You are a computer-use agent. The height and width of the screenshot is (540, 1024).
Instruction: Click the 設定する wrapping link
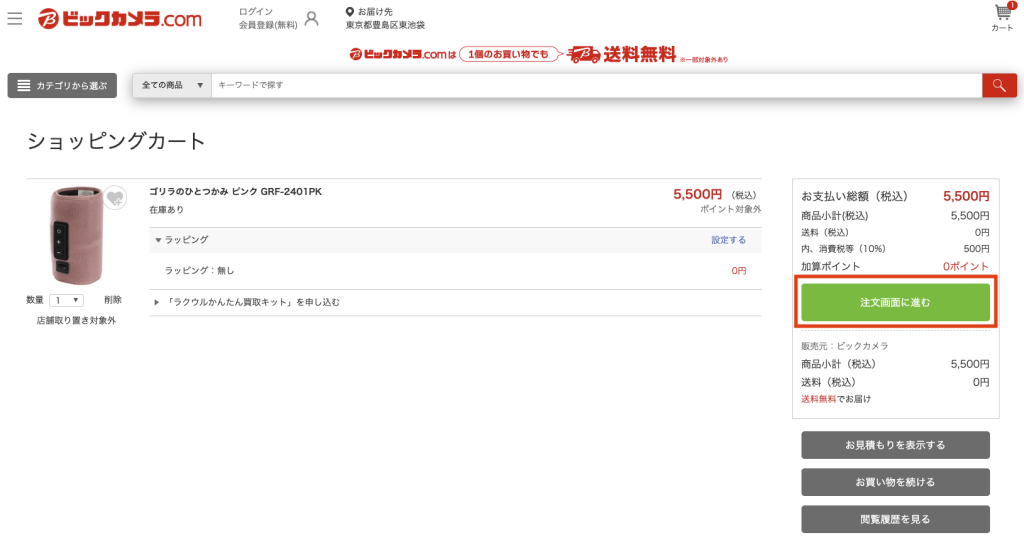point(728,240)
